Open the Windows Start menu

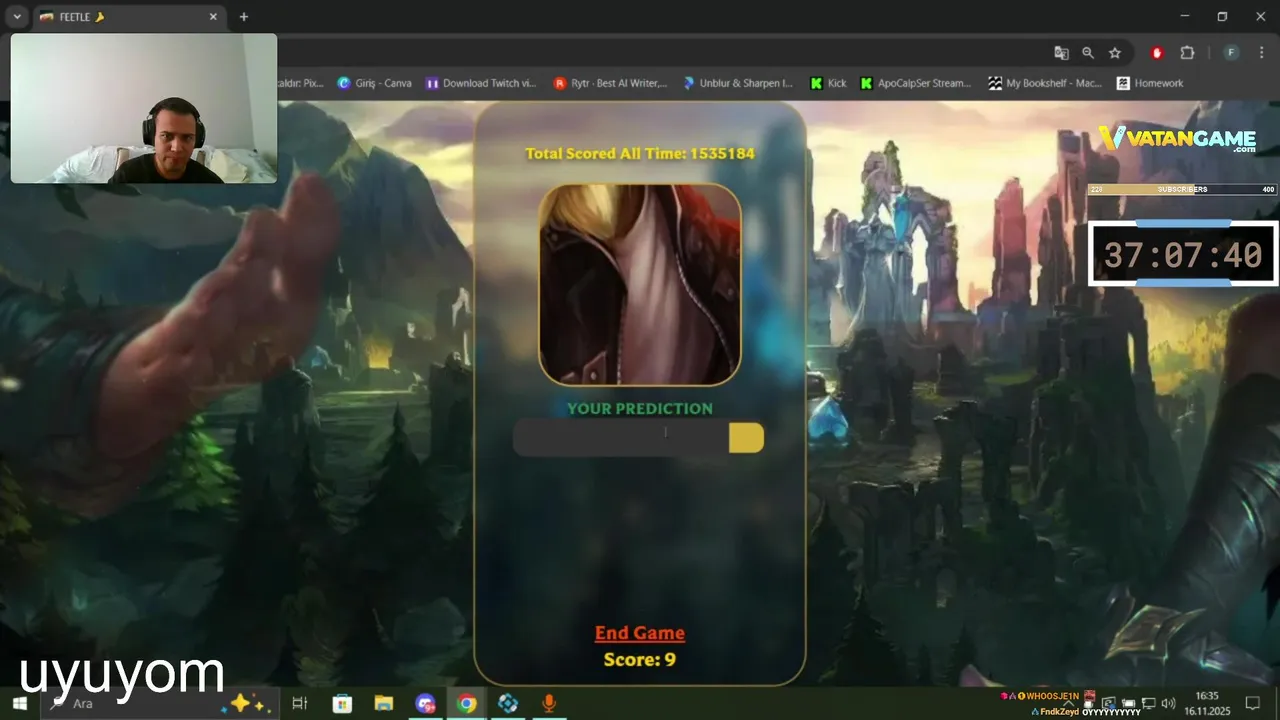(x=19, y=704)
